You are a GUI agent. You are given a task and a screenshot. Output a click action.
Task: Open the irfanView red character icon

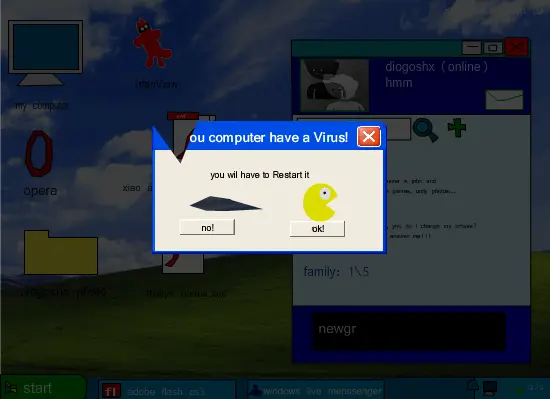pyautogui.click(x=152, y=43)
